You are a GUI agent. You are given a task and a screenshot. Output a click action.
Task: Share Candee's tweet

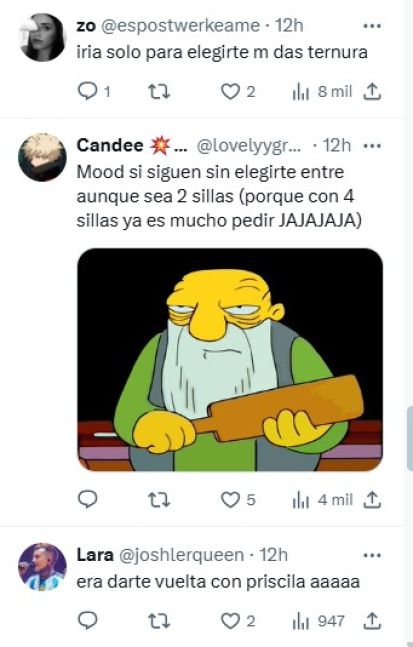[x=372, y=500]
